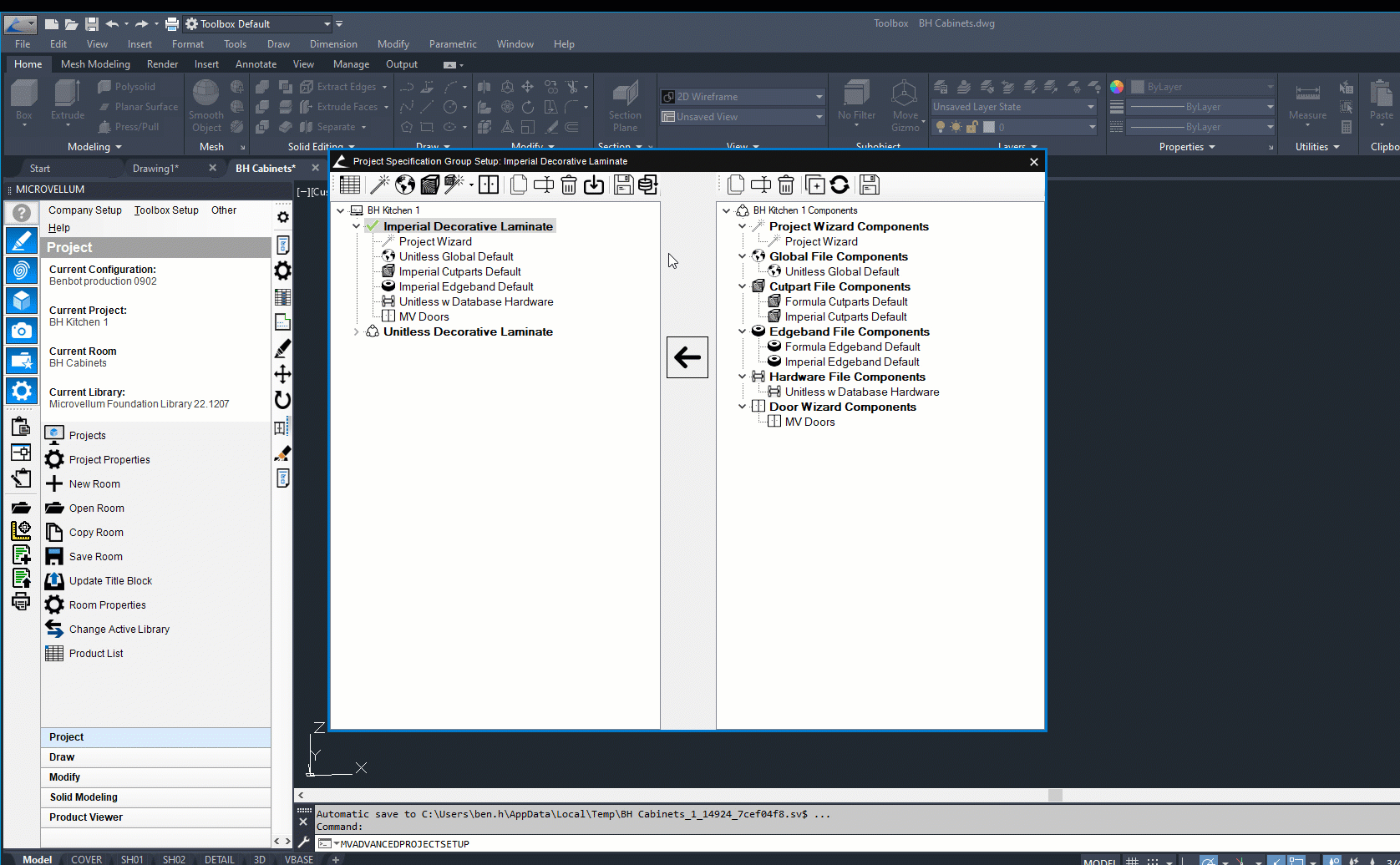
Task: Click the cabinet doors icon in dialog toolbar
Action: pos(489,185)
